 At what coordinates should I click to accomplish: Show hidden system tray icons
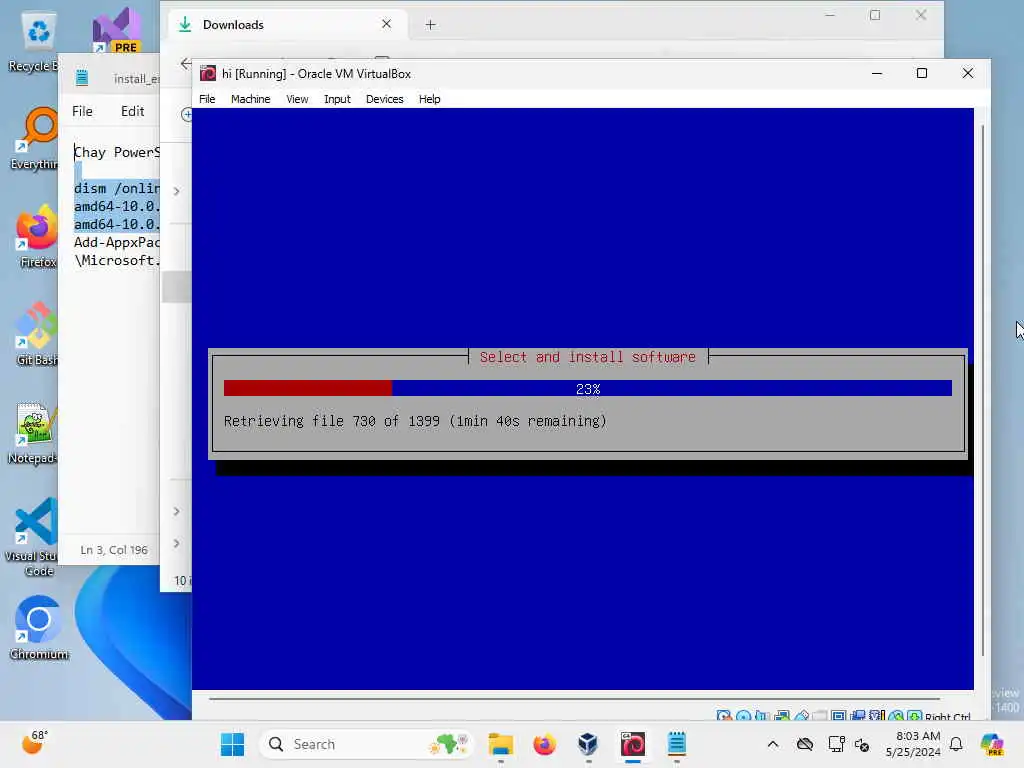[773, 744]
